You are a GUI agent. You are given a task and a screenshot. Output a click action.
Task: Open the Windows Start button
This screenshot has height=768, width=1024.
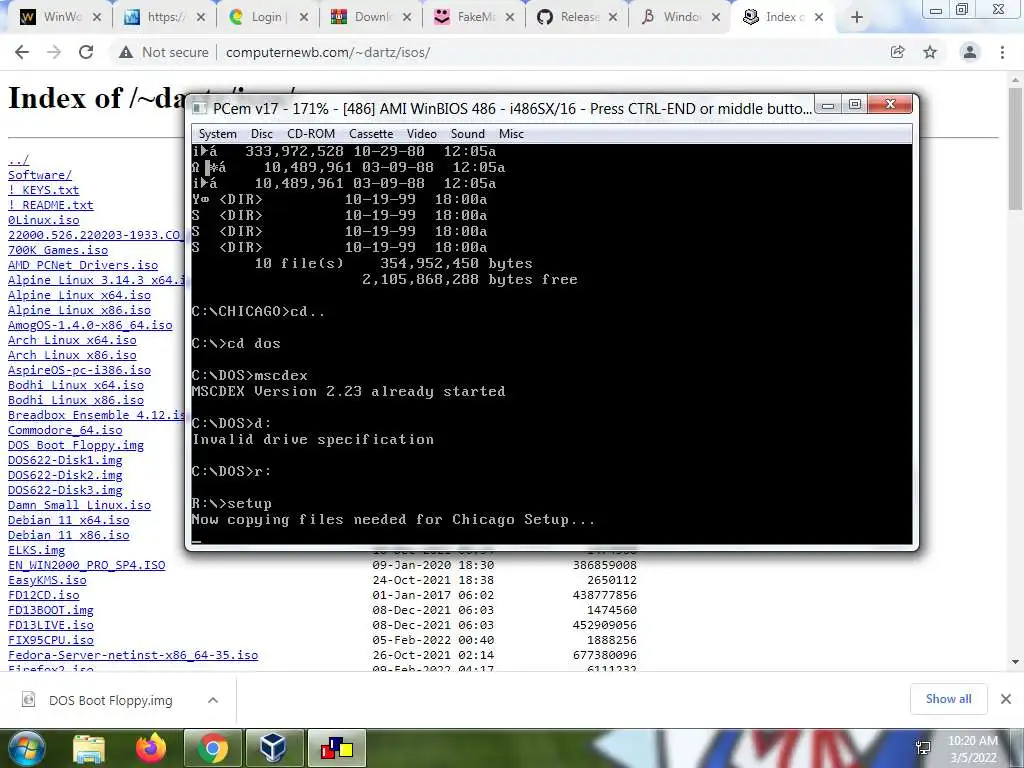click(x=26, y=748)
